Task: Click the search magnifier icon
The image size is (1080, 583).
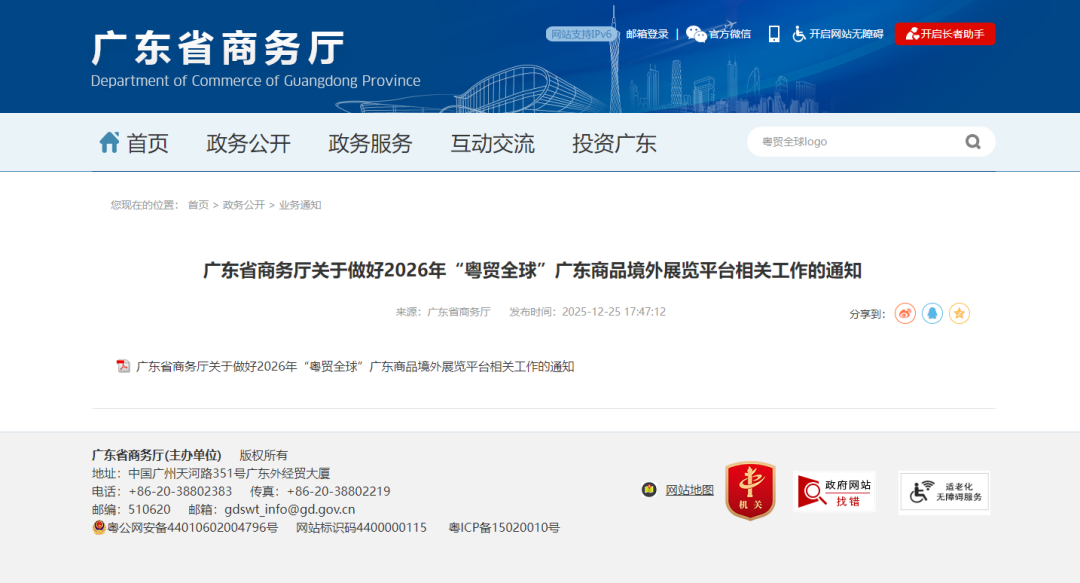Action: 972,142
